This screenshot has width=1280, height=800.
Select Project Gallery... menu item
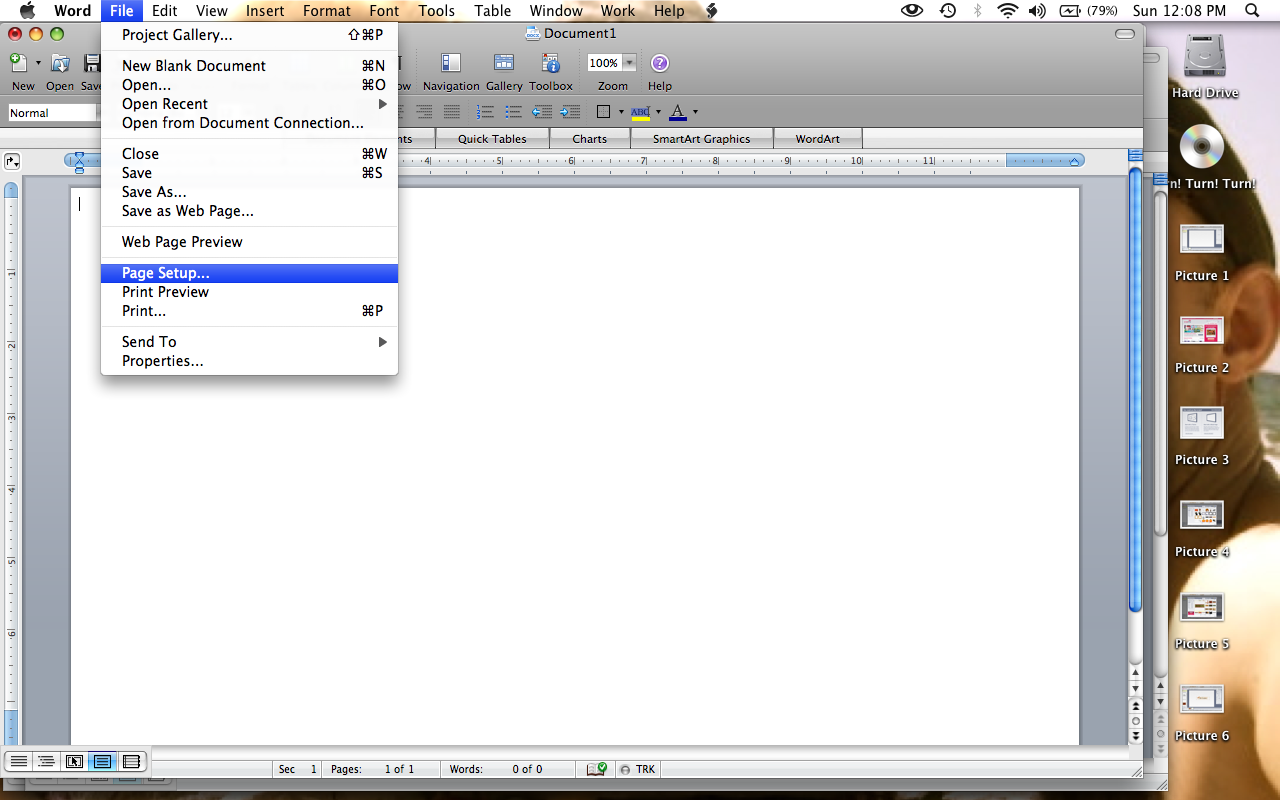[249, 35]
